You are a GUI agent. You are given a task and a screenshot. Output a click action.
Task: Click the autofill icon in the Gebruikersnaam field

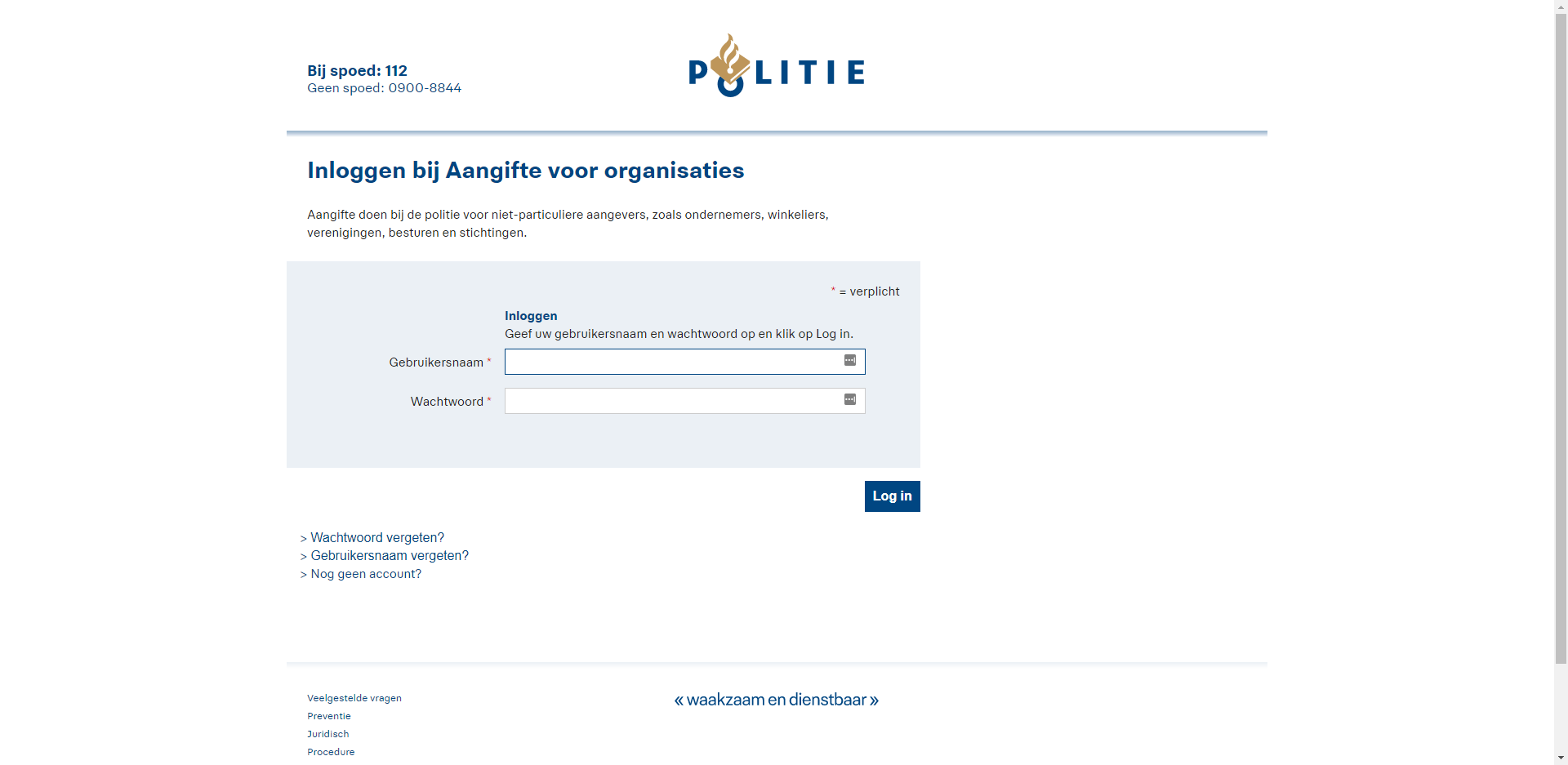(849, 361)
